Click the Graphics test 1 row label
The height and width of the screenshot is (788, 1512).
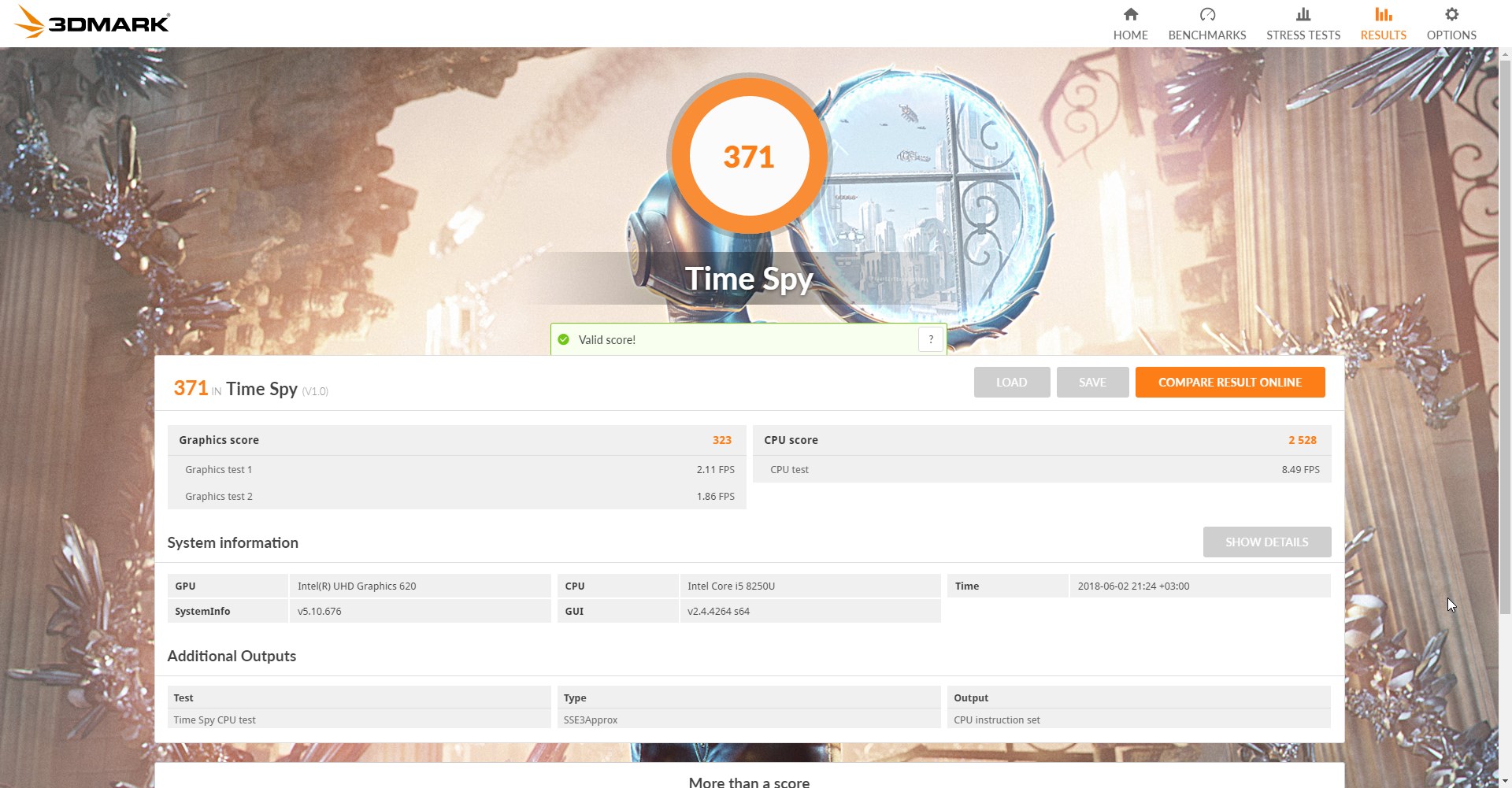tap(219, 470)
